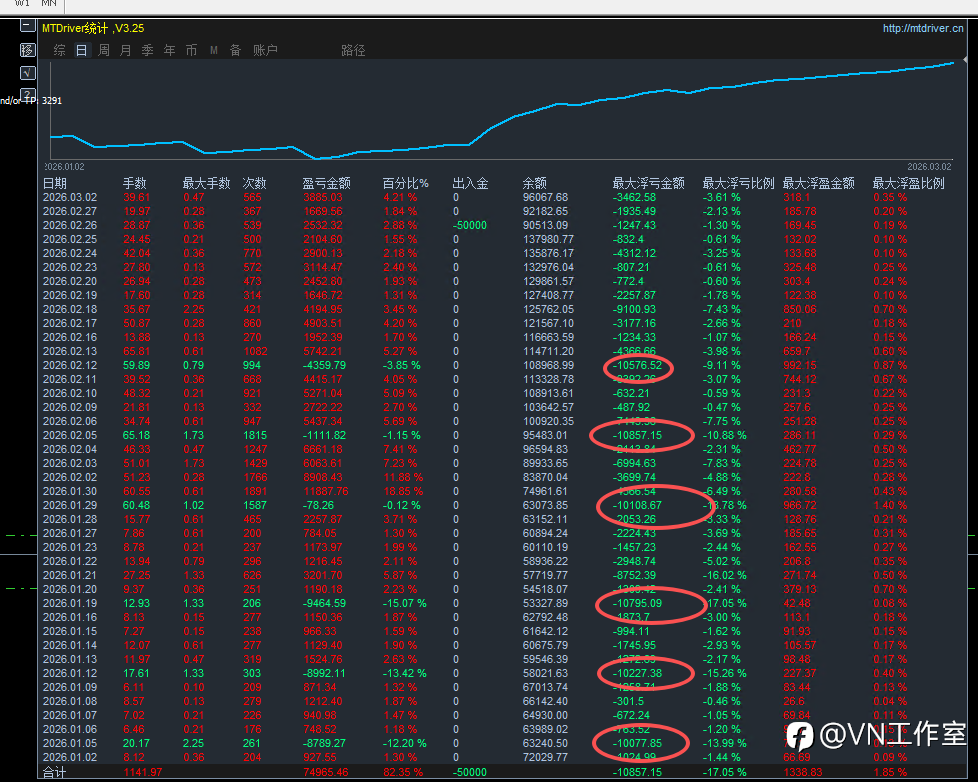Switch to the 季 quarterly tab
The image size is (978, 782).
(148, 50)
